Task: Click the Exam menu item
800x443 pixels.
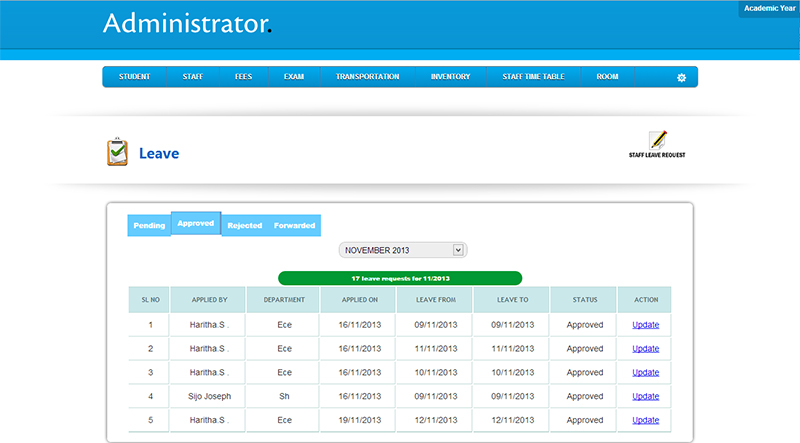Action: tap(293, 77)
